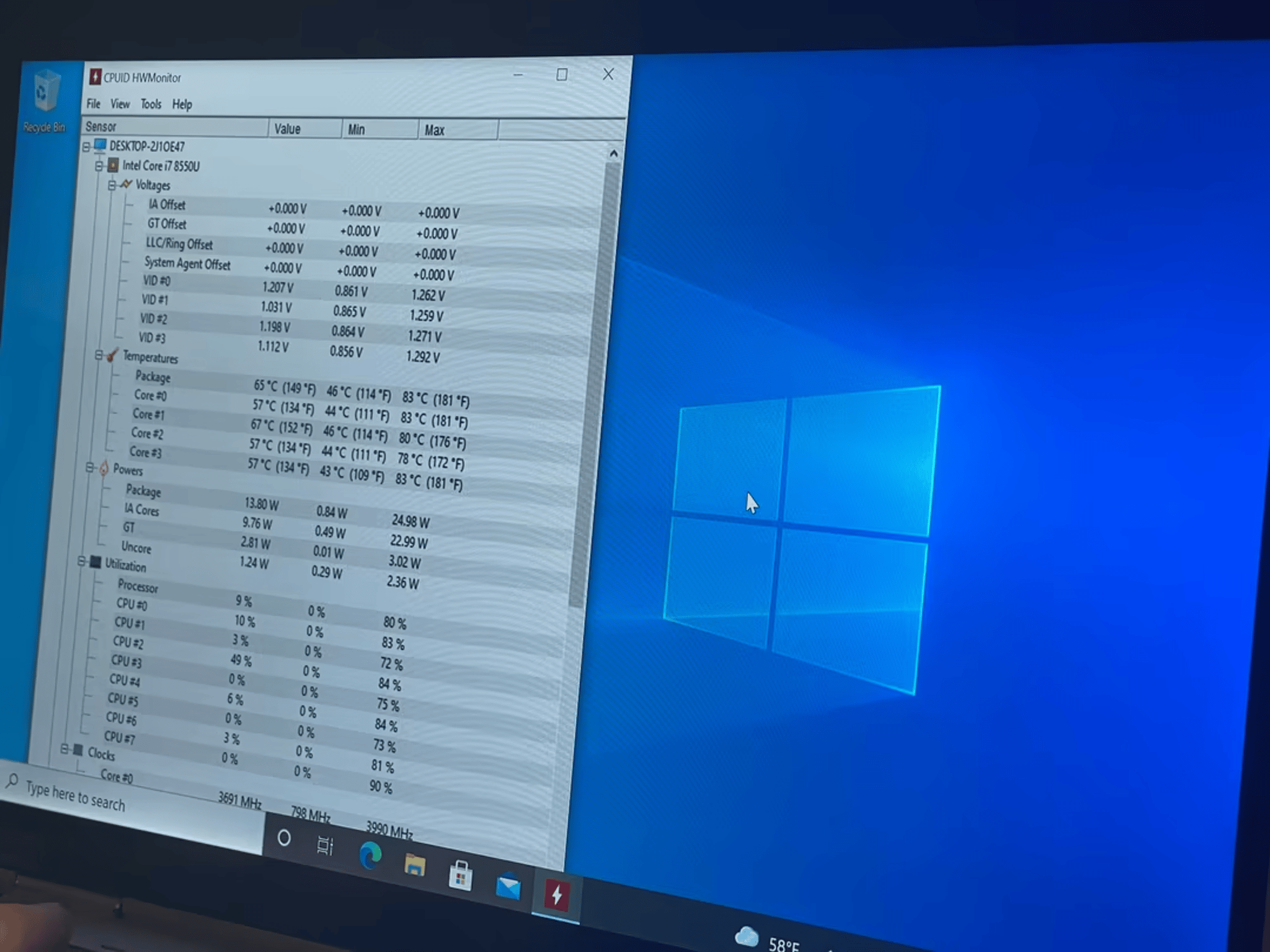This screenshot has width=1270, height=952.
Task: Select the HWMonitor lightning icon in the taskbar
Action: click(x=557, y=894)
